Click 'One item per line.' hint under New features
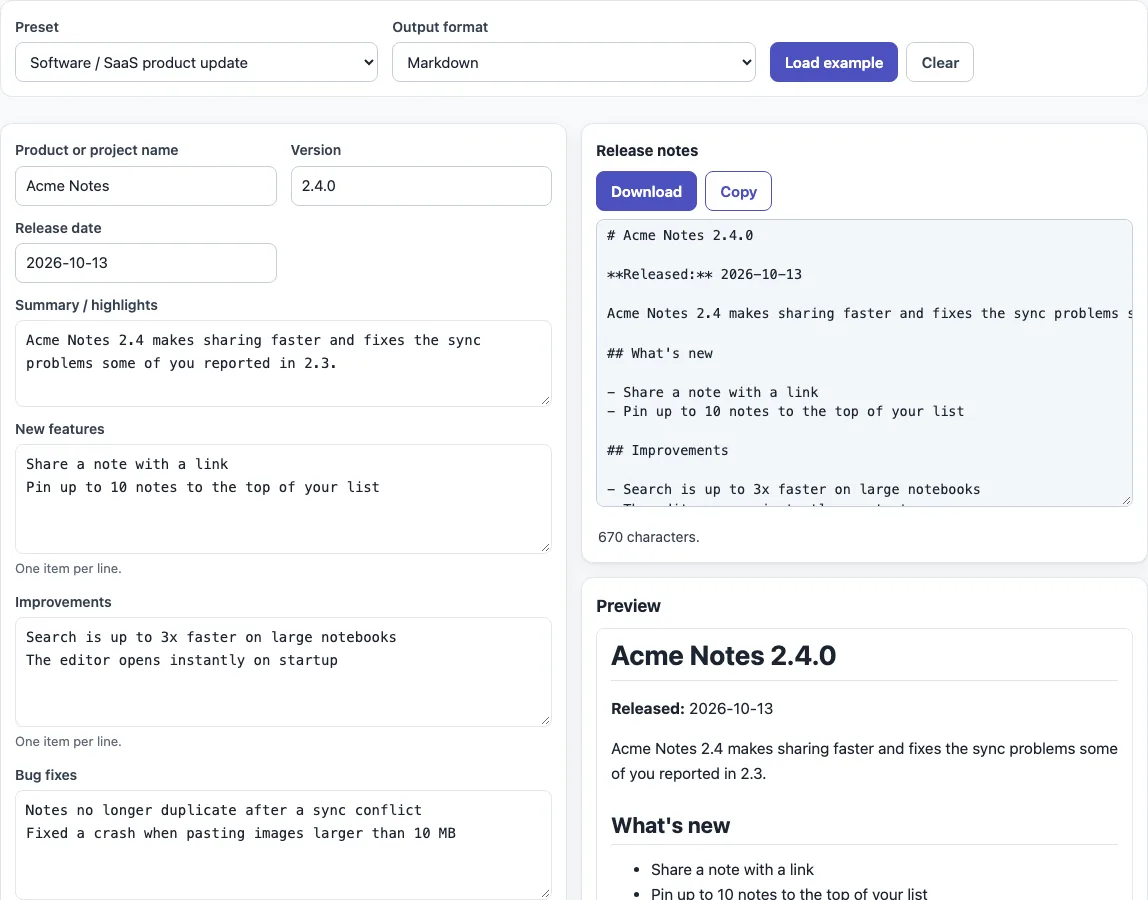The height and width of the screenshot is (900, 1148). pos(68,568)
